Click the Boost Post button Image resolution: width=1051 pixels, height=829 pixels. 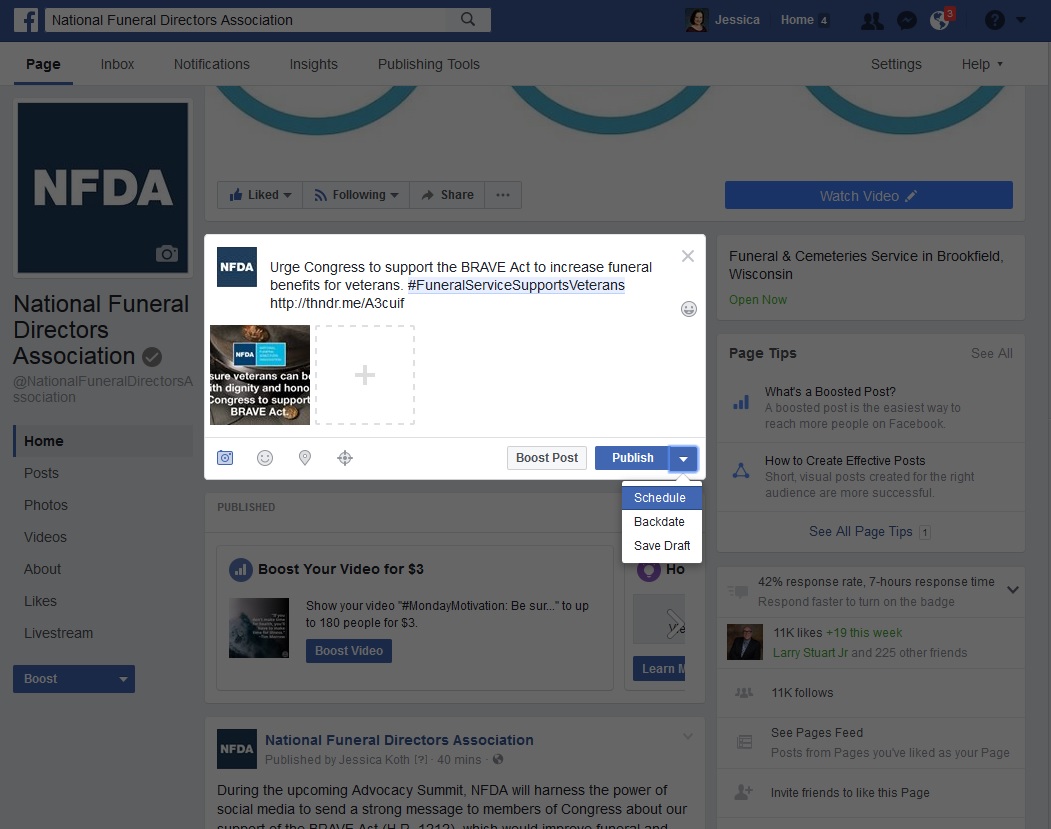click(x=547, y=458)
